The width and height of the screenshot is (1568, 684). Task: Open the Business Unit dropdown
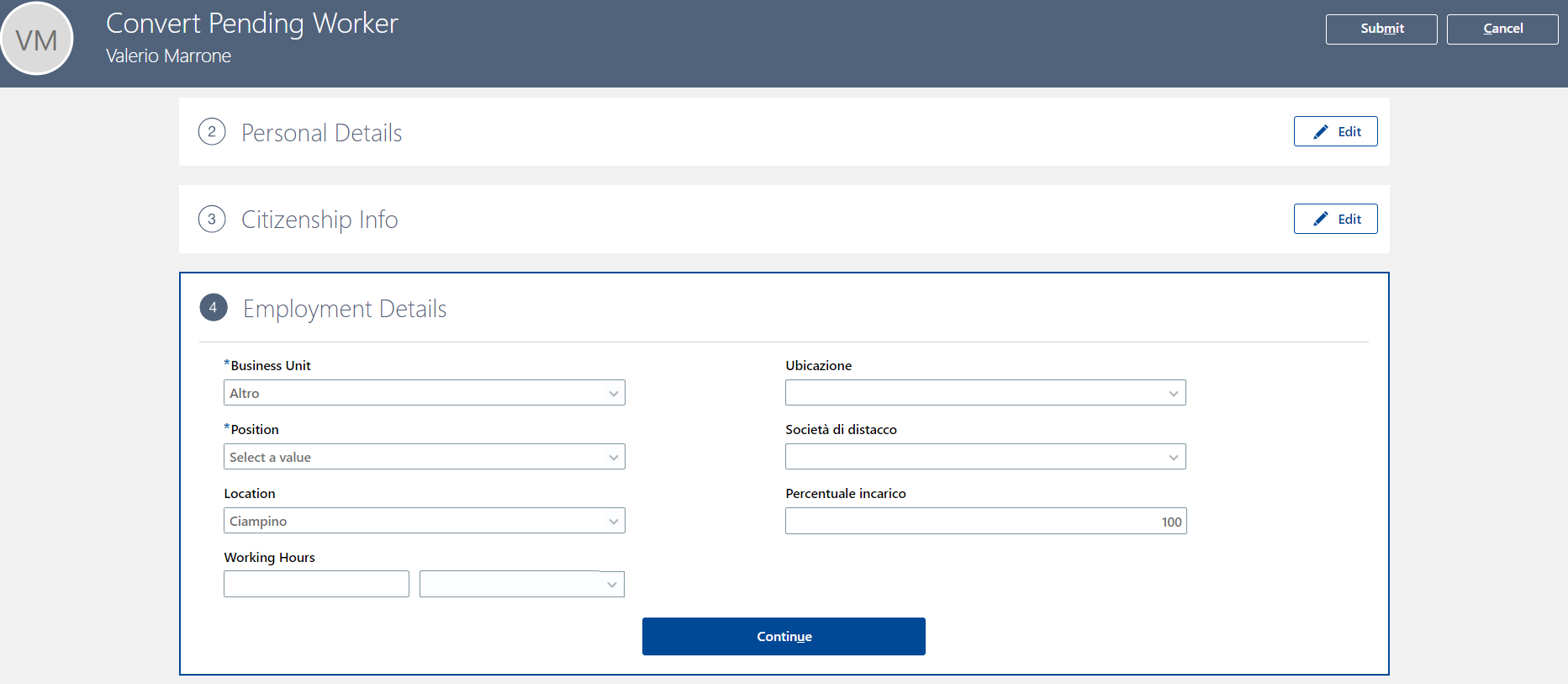pyautogui.click(x=425, y=393)
